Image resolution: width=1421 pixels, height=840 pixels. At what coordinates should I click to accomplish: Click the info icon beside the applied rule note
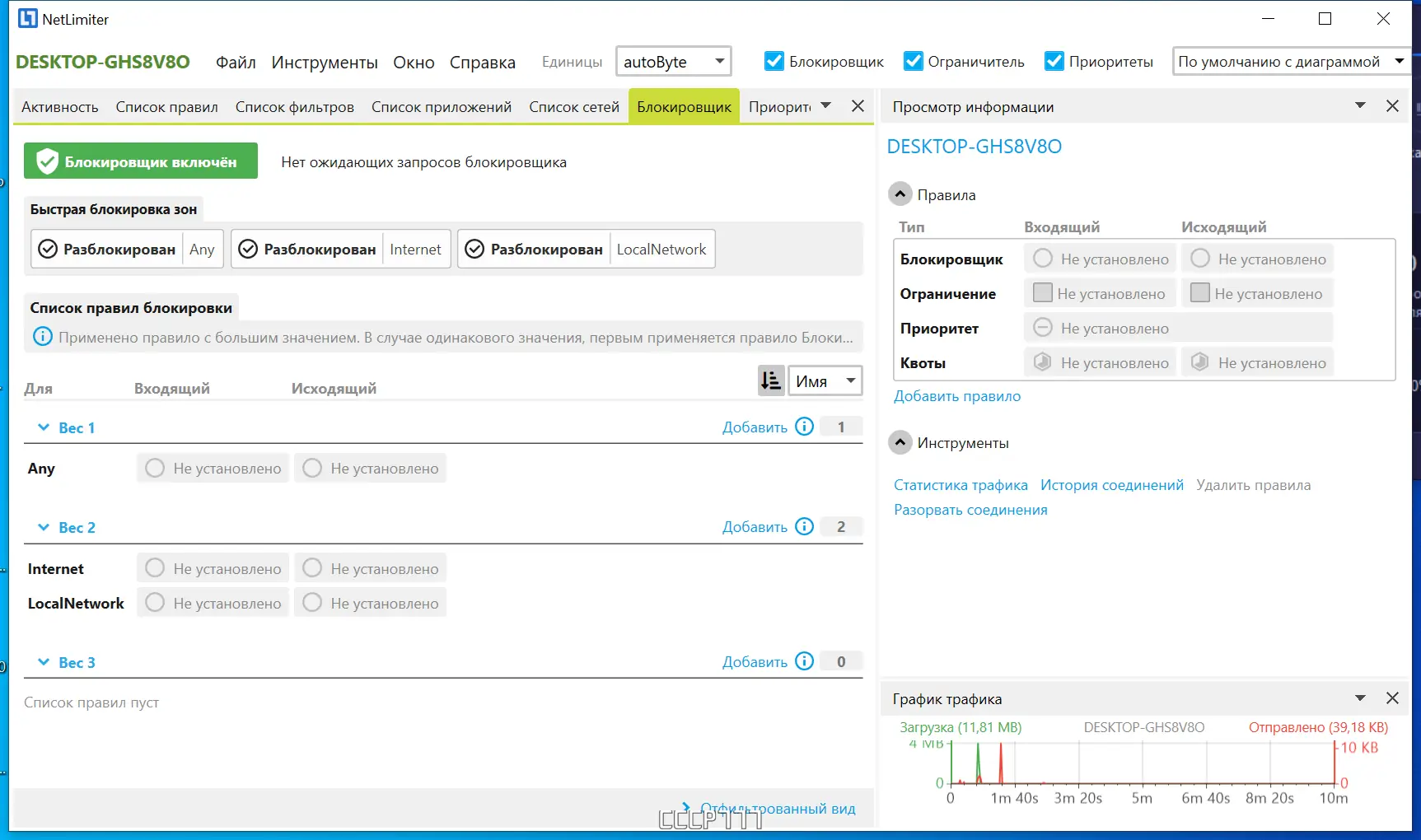(x=43, y=337)
